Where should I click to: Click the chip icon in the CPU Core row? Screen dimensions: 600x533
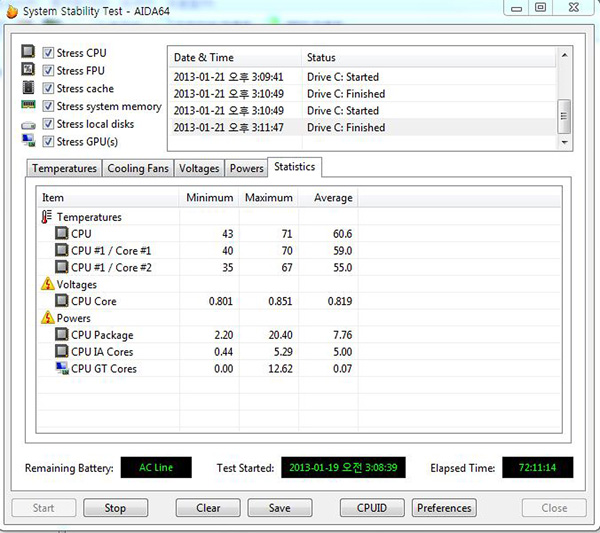click(x=62, y=300)
